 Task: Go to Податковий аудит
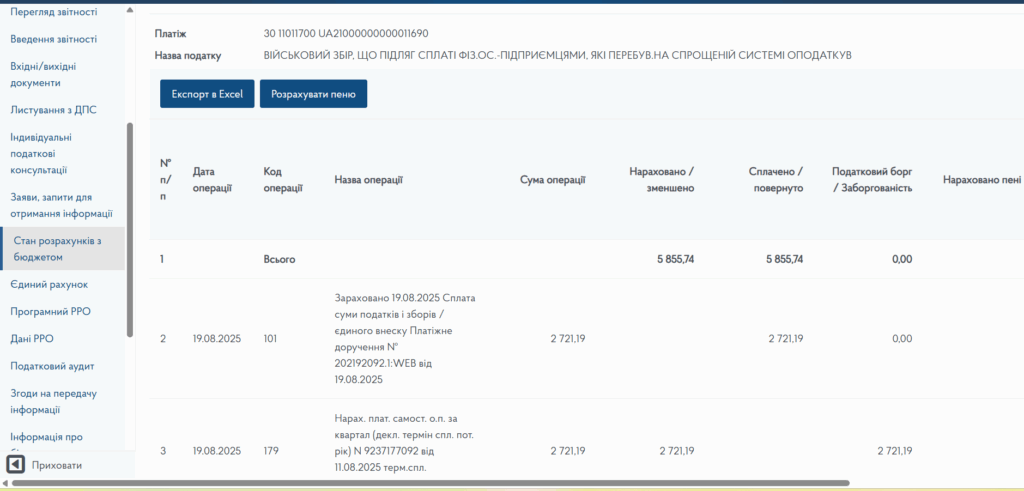tap(52, 366)
